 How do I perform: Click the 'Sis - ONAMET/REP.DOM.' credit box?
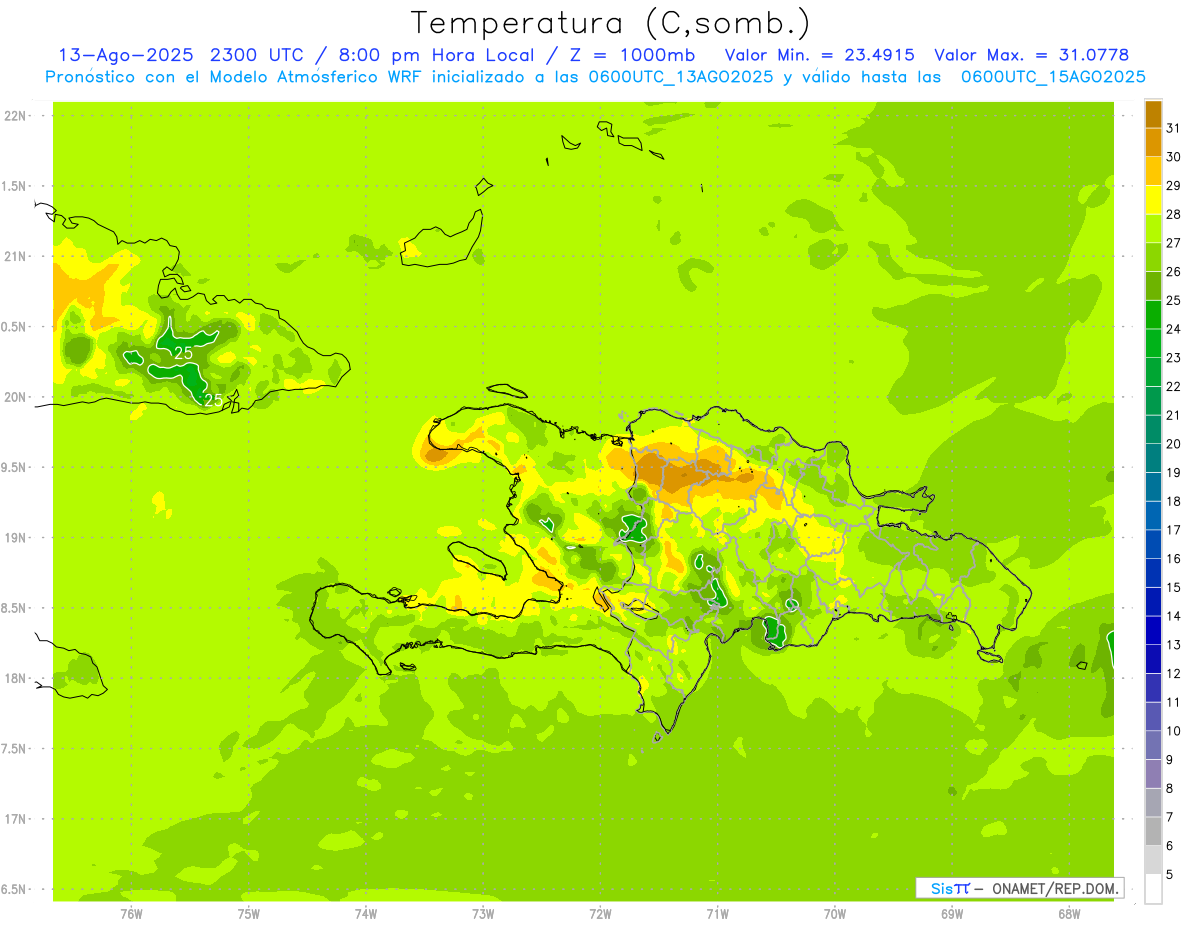pyautogui.click(x=1020, y=888)
